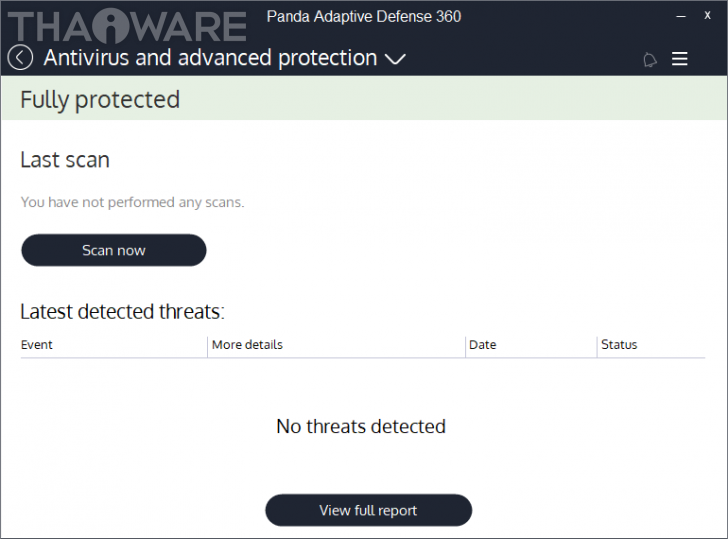Viewport: 728px width, 539px height.
Task: Open the hamburger menu
Action: 679,58
